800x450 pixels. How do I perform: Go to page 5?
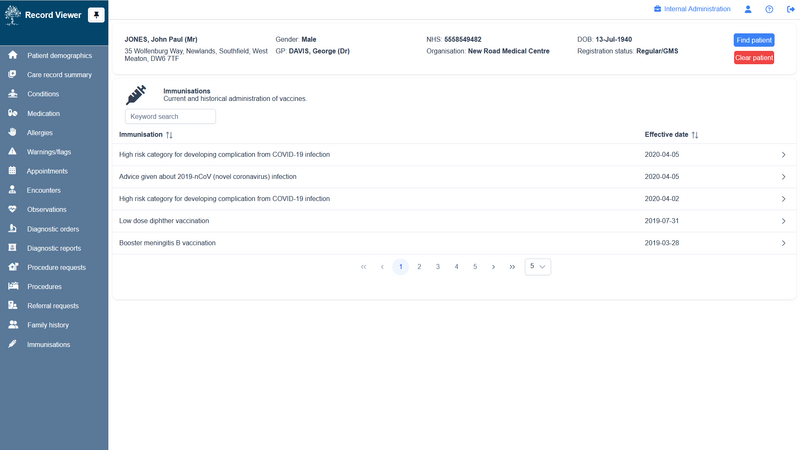pos(475,267)
